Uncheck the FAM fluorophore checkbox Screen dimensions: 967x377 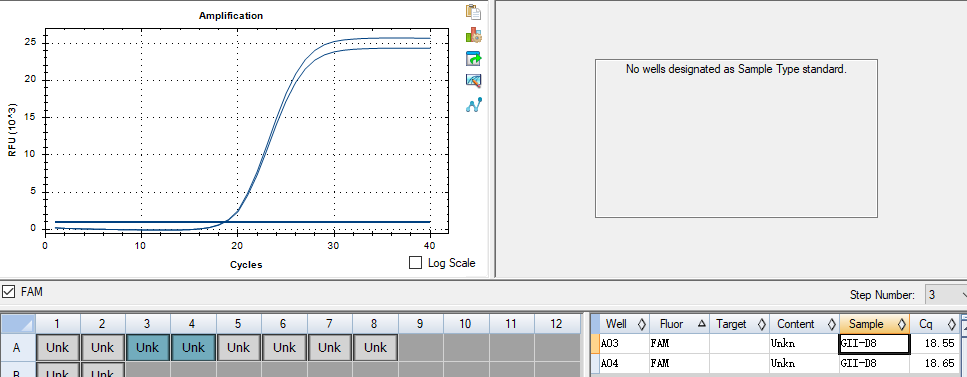point(9,291)
